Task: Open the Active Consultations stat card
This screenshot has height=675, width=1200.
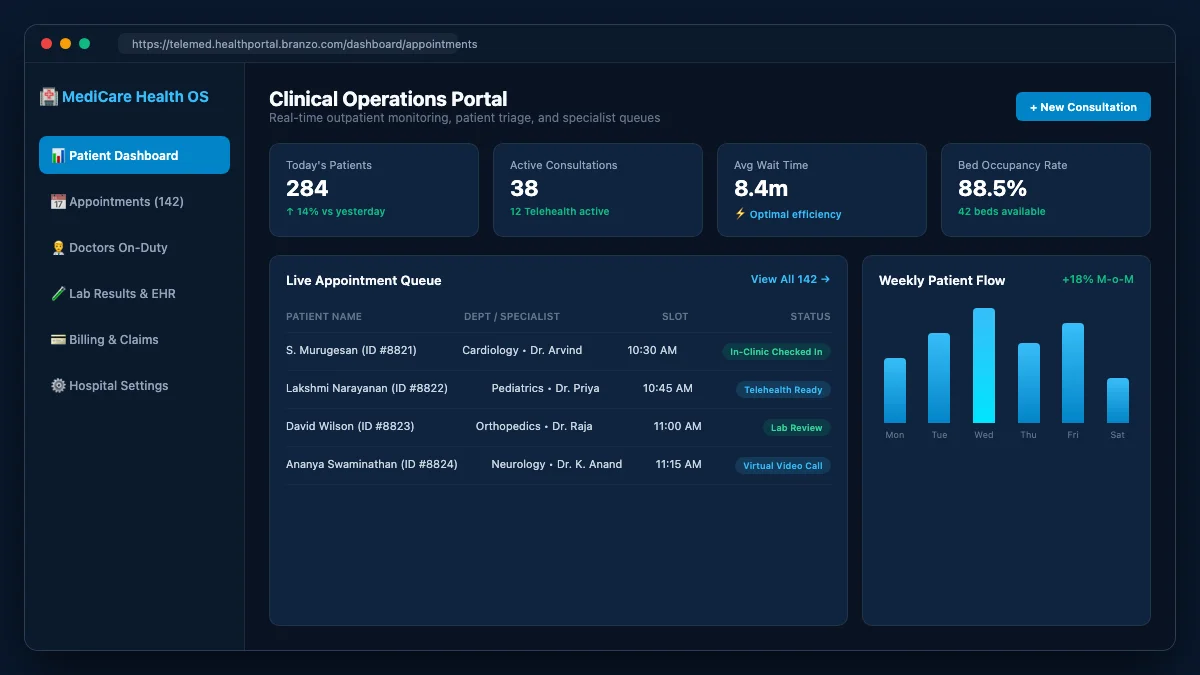Action: pos(598,190)
